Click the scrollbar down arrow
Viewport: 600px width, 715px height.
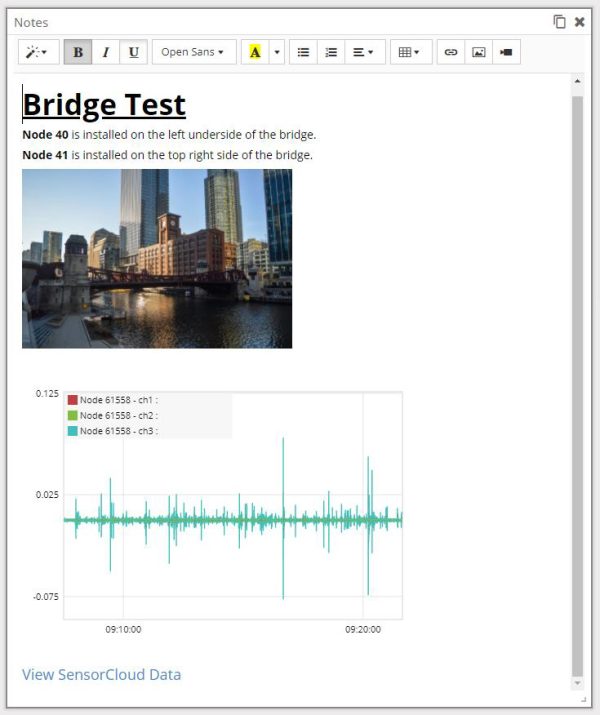578,683
